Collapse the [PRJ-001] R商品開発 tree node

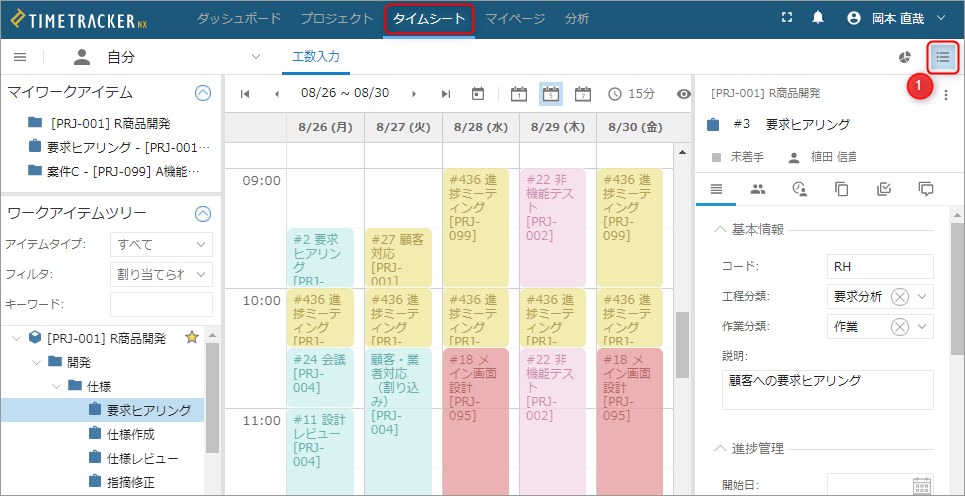click(15, 338)
